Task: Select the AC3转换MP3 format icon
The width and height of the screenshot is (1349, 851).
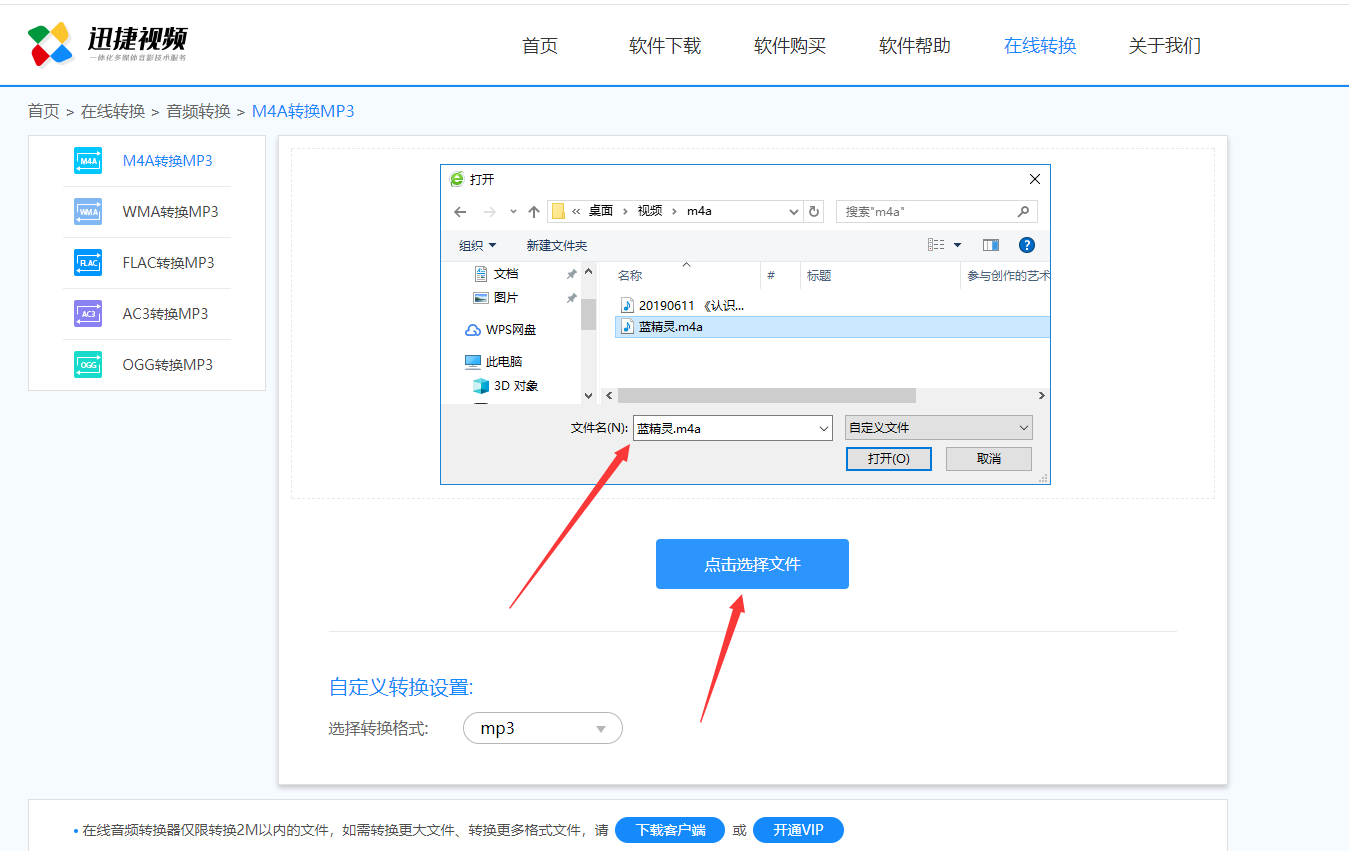Action: click(x=87, y=313)
